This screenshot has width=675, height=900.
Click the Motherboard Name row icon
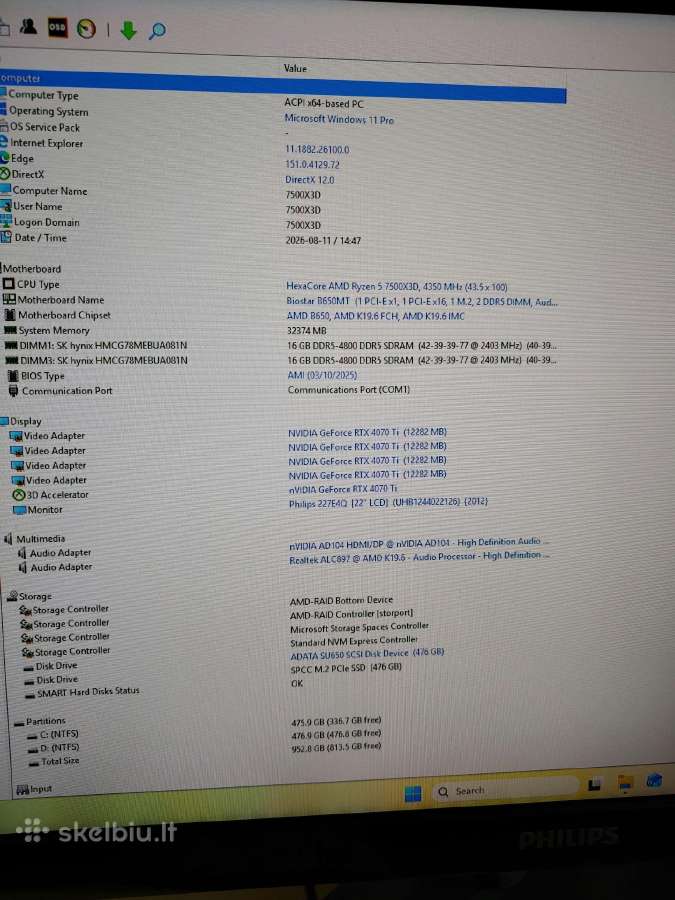tap(9, 299)
